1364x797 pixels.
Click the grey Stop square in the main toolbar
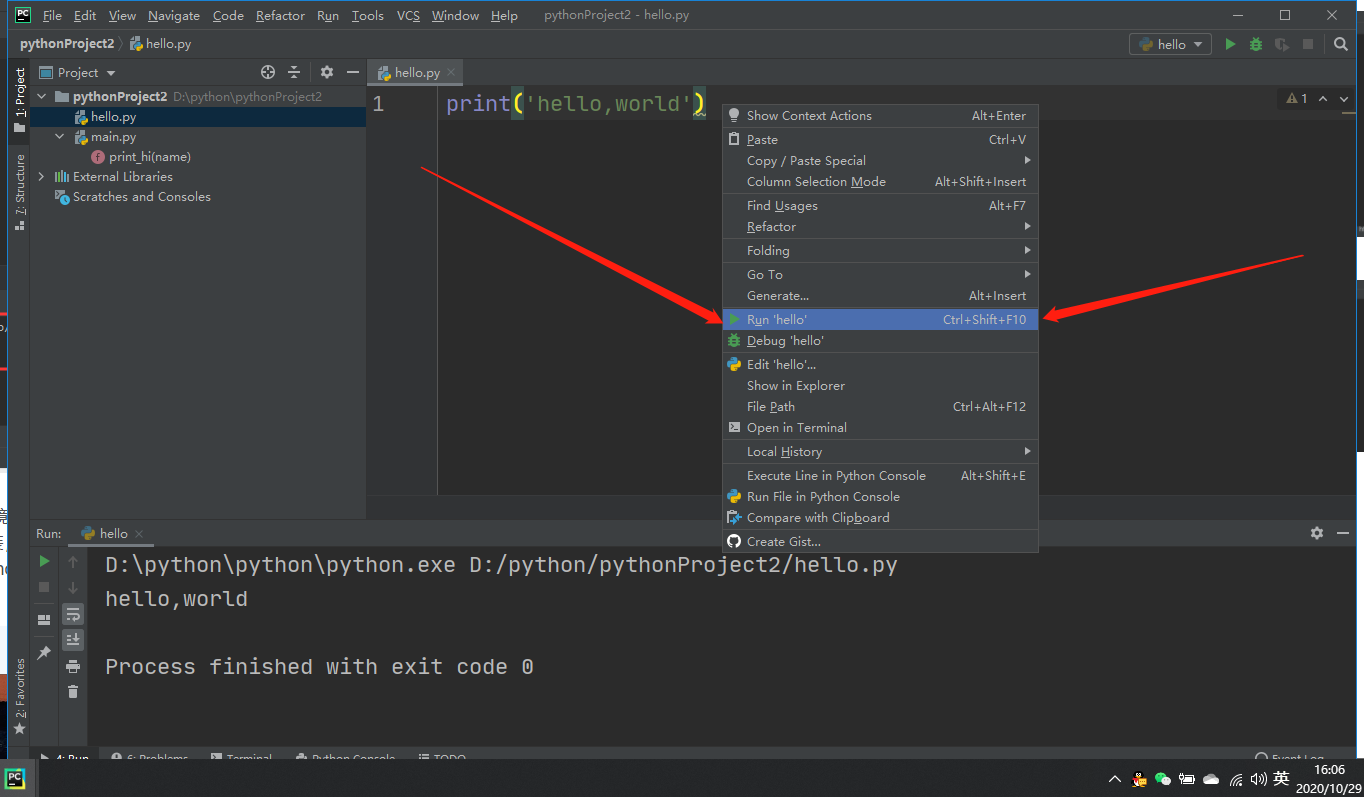(1308, 44)
